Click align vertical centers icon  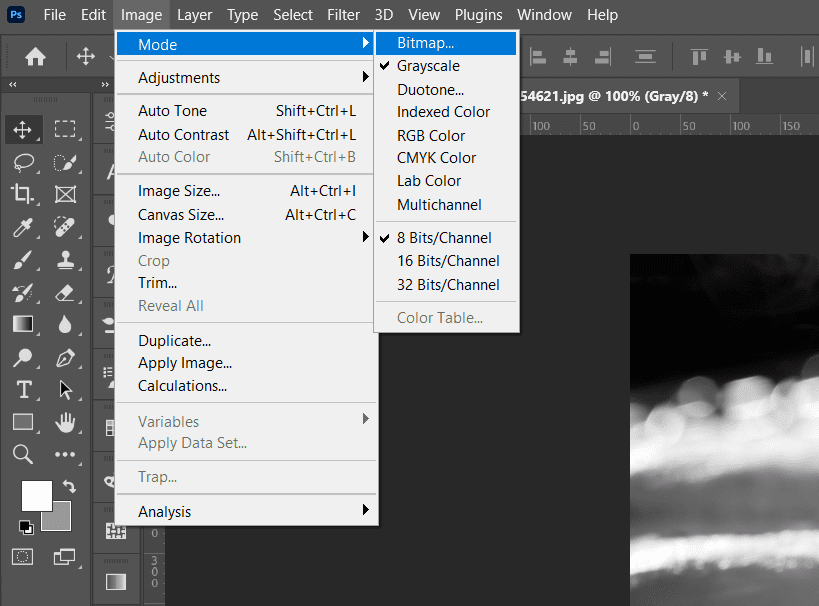(x=732, y=56)
